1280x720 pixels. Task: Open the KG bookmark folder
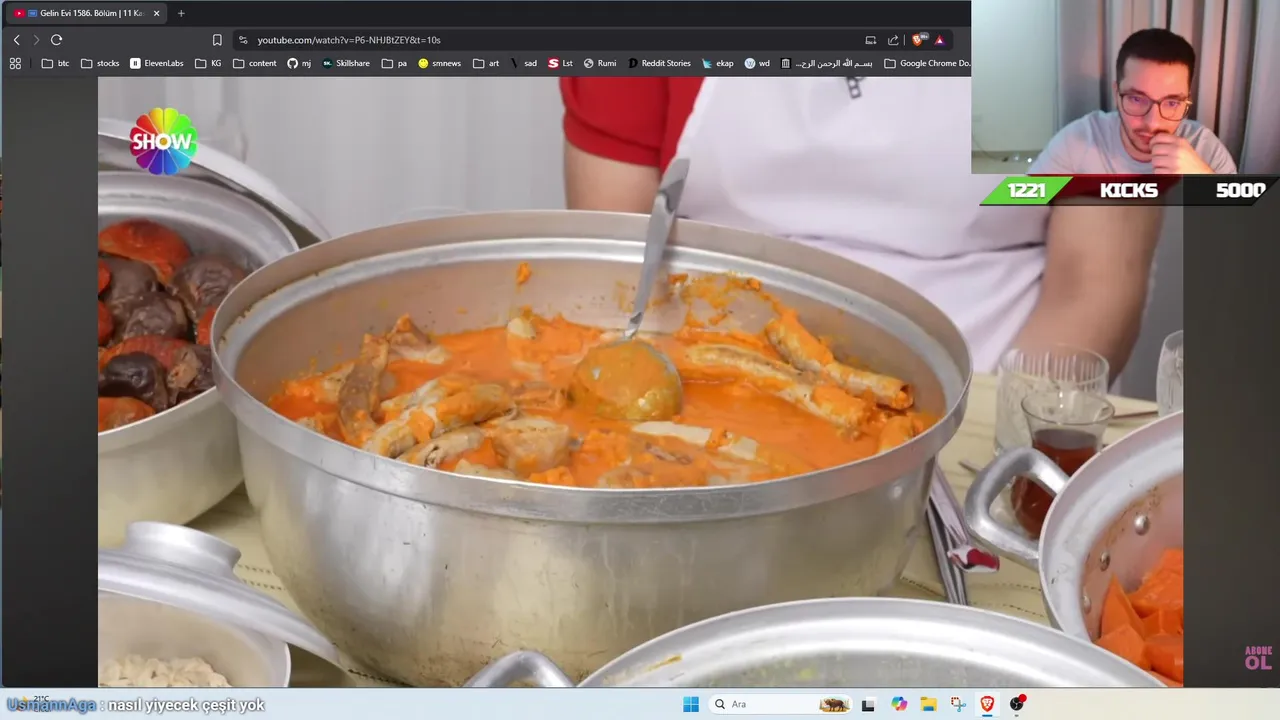pyautogui.click(x=209, y=63)
